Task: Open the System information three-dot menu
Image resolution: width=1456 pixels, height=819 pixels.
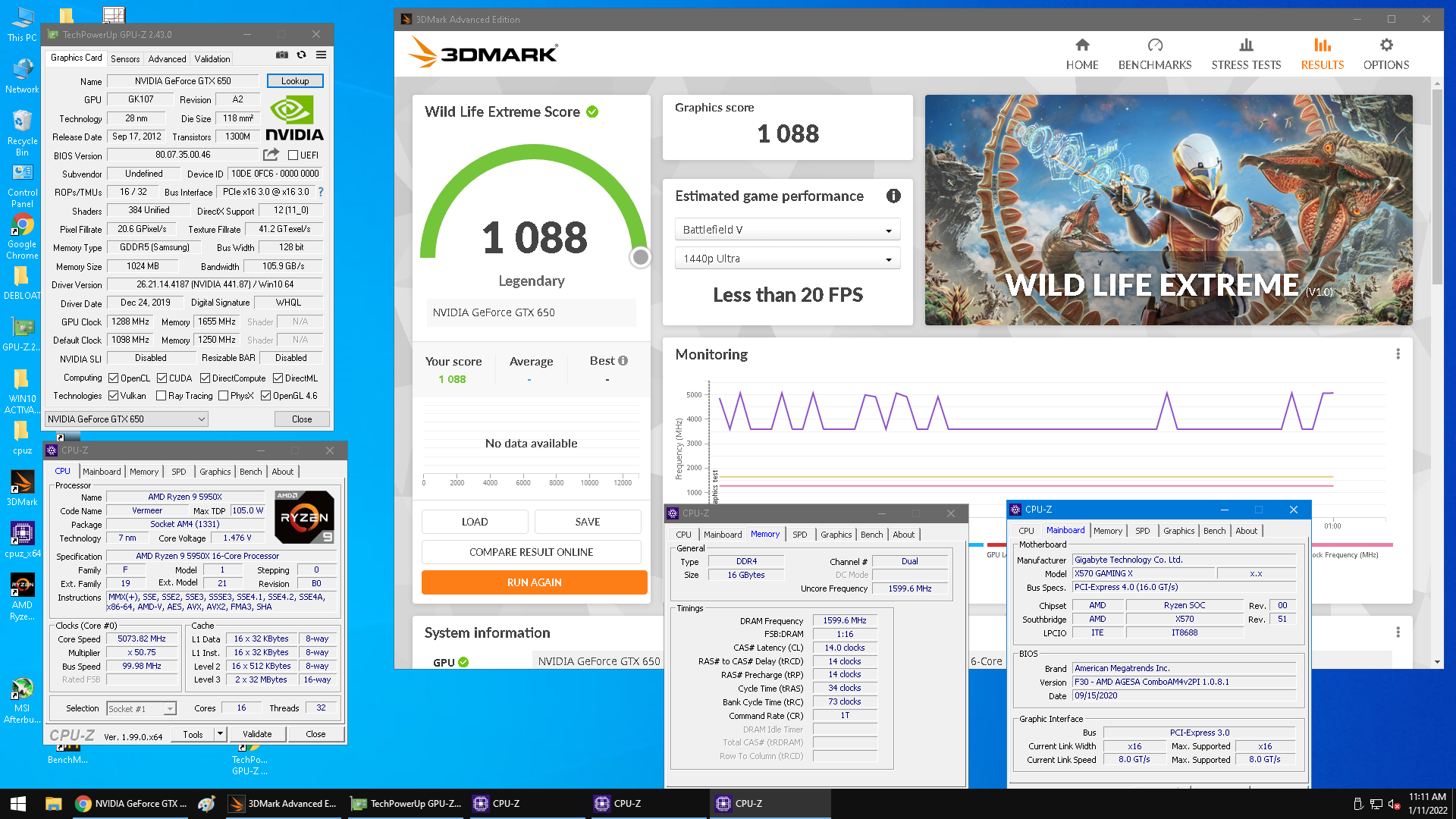Action: point(1398,632)
